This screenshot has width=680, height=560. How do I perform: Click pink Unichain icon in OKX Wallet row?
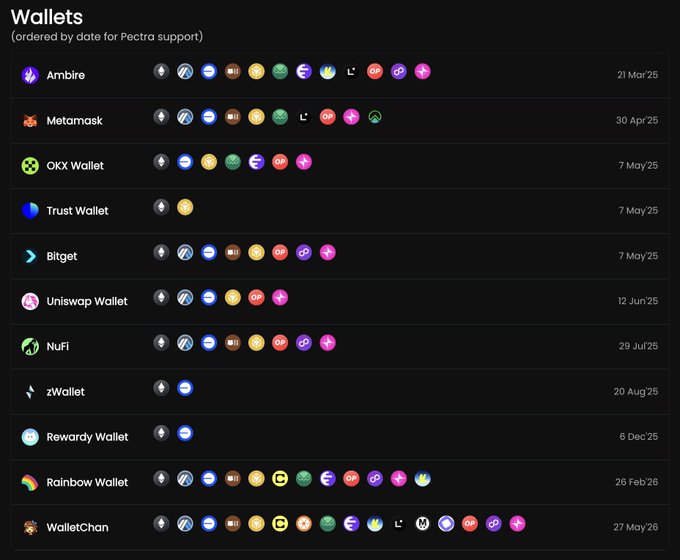tap(304, 162)
